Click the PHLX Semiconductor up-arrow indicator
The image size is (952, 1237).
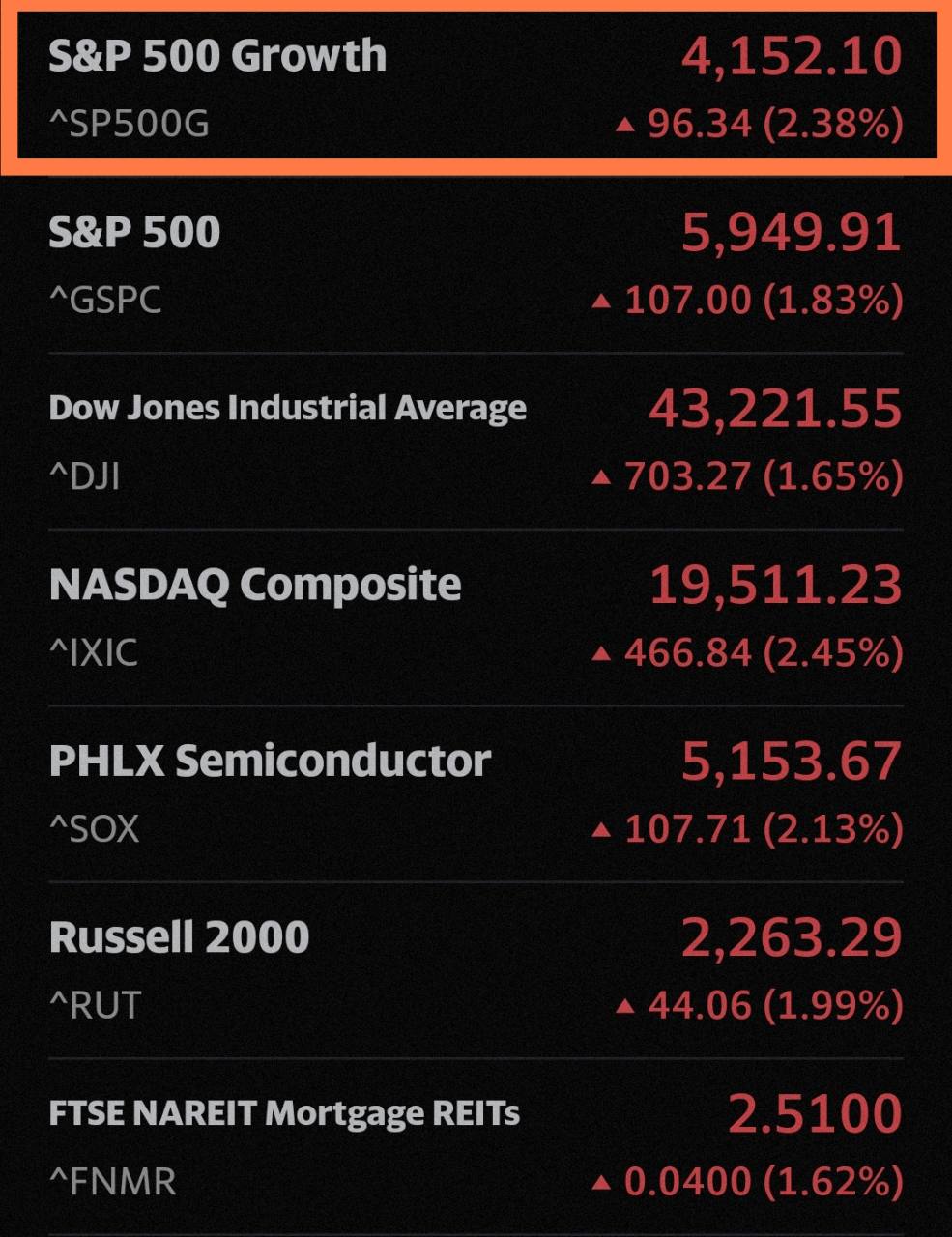(x=602, y=828)
